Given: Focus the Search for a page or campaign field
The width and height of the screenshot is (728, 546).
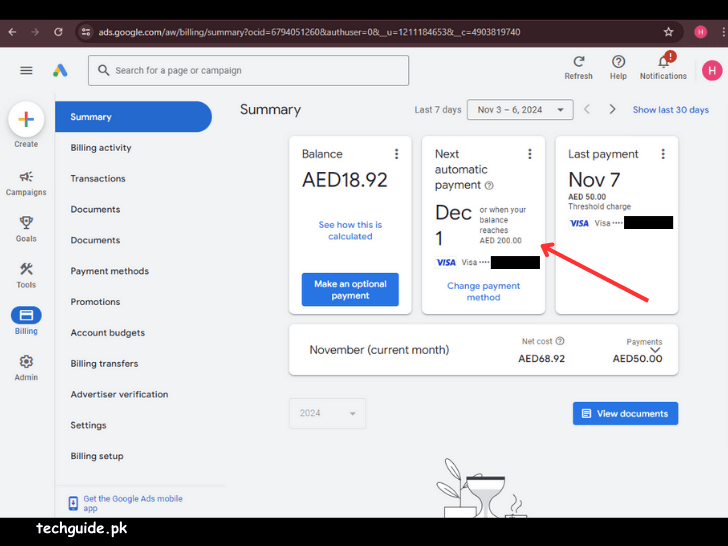Looking at the screenshot, I should [248, 71].
